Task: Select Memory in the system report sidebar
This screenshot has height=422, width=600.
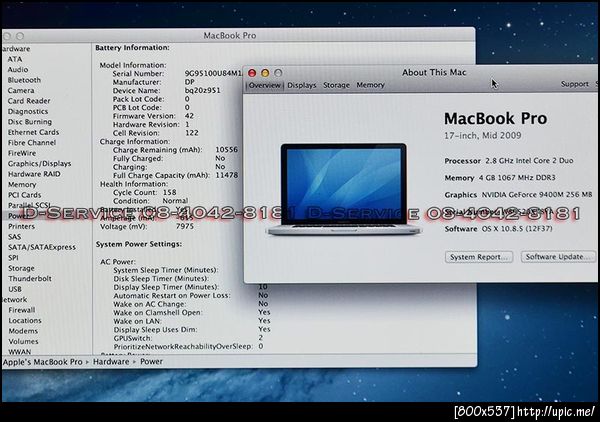Action: click(22, 184)
